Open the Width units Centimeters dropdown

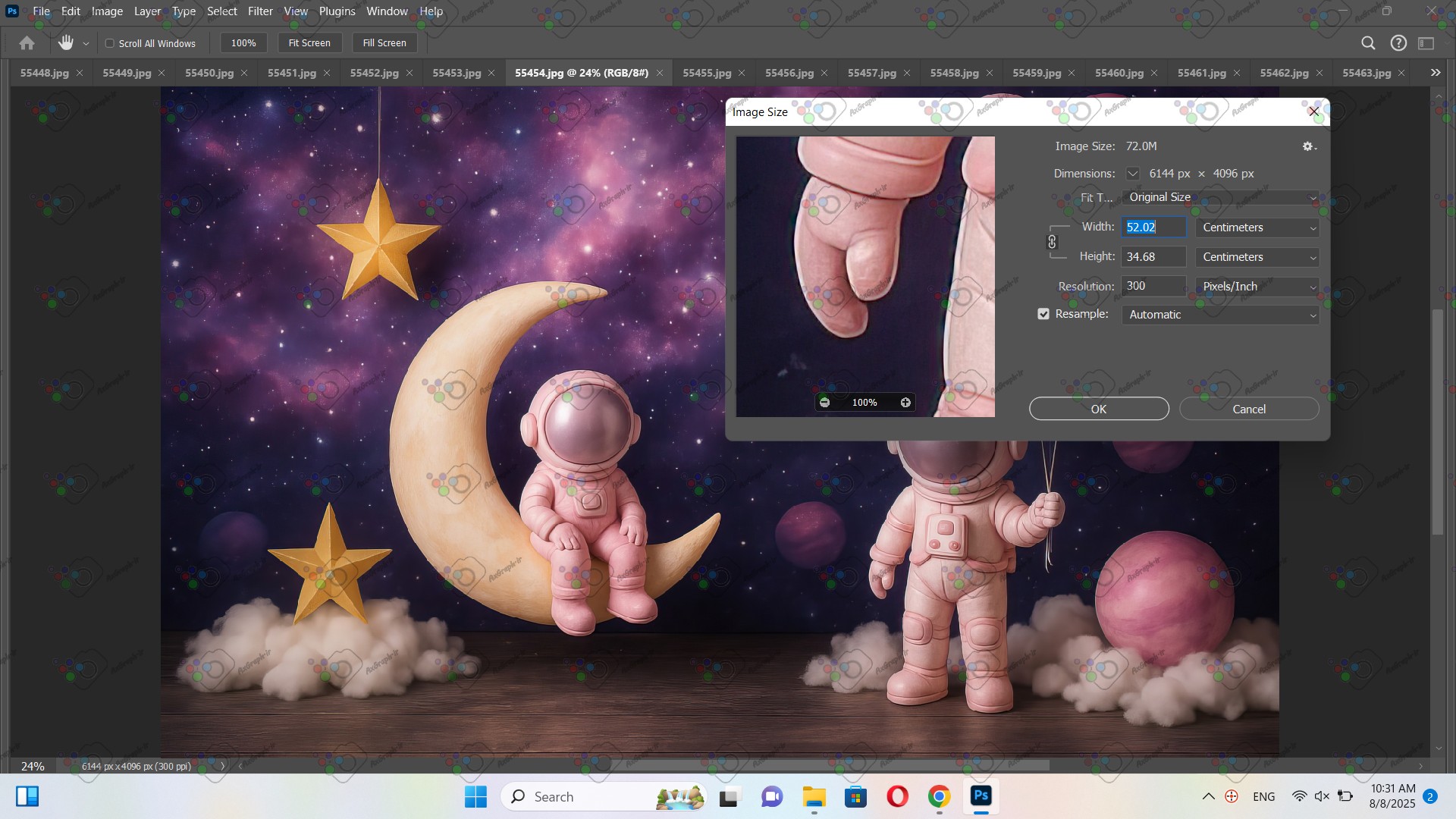coord(1257,227)
